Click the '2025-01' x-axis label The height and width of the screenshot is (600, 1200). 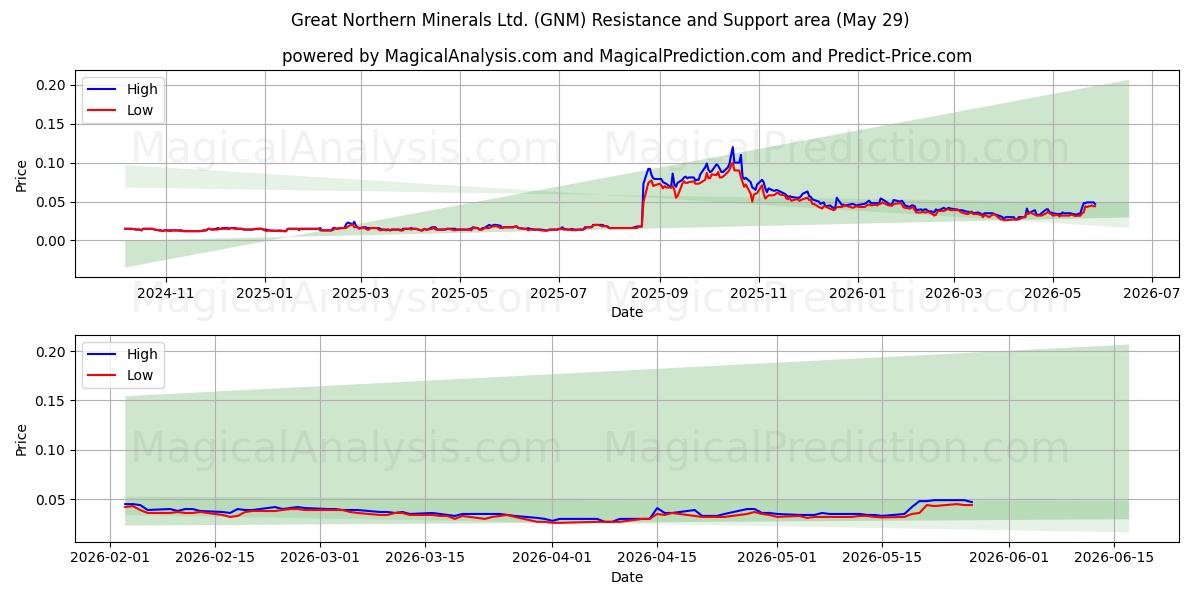(265, 293)
